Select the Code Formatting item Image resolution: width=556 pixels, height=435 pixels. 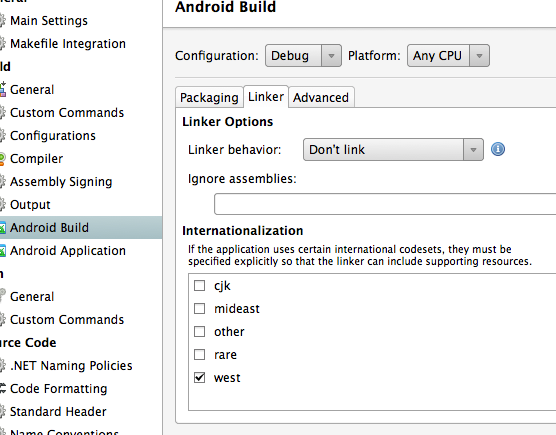(58, 389)
